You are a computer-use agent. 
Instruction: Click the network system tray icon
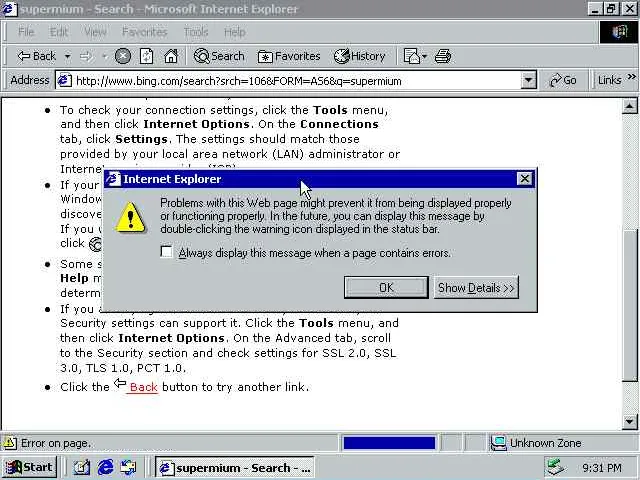[556, 467]
